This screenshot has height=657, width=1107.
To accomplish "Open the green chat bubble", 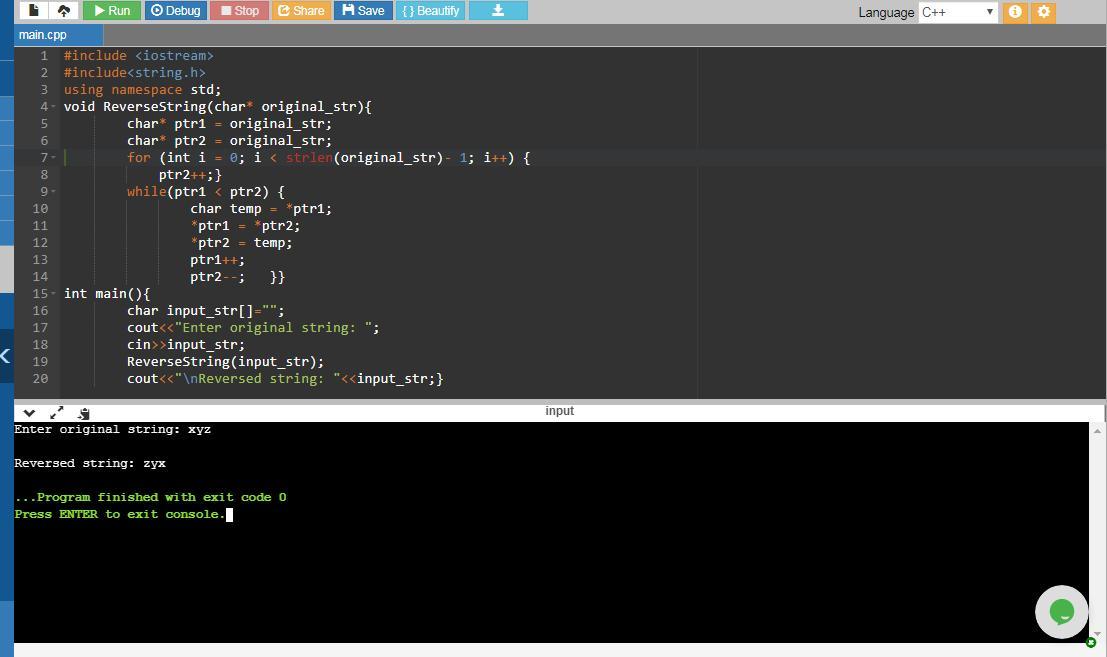I will 1061,612.
